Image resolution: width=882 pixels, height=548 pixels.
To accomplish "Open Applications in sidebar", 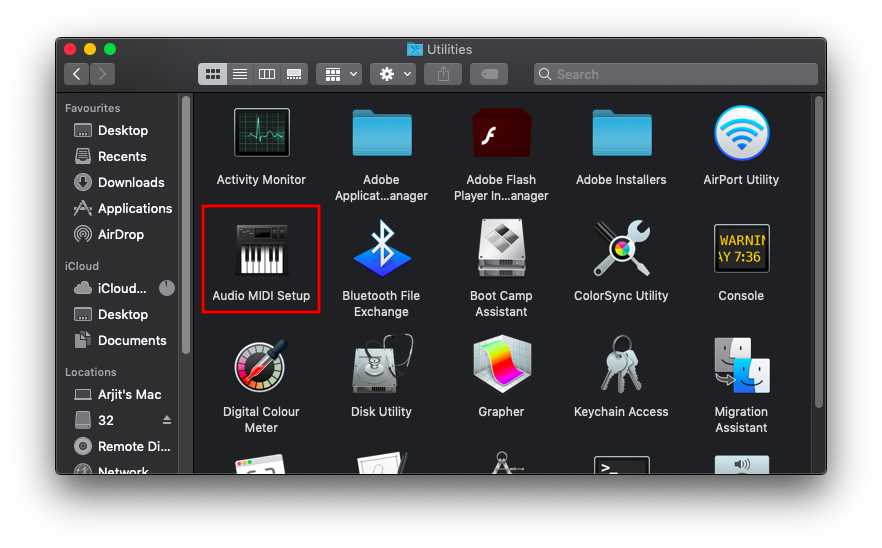I will point(134,208).
